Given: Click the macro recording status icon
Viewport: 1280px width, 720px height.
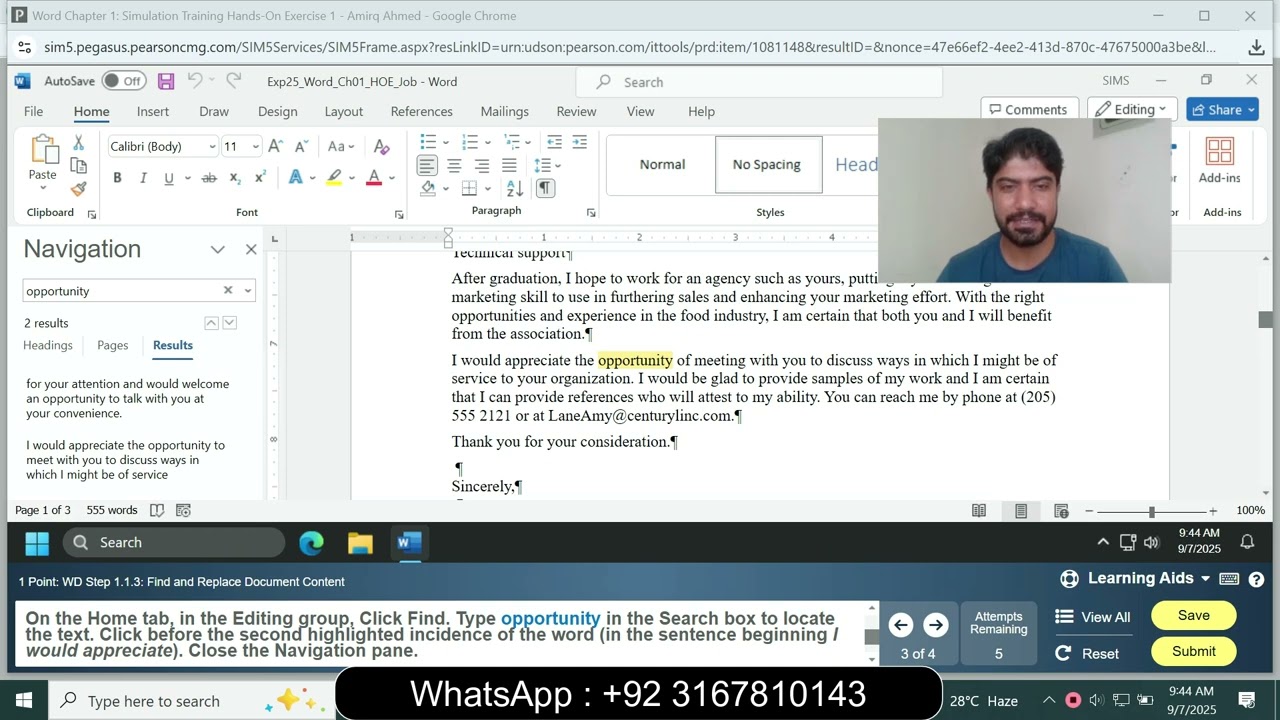Looking at the screenshot, I should tap(183, 510).
